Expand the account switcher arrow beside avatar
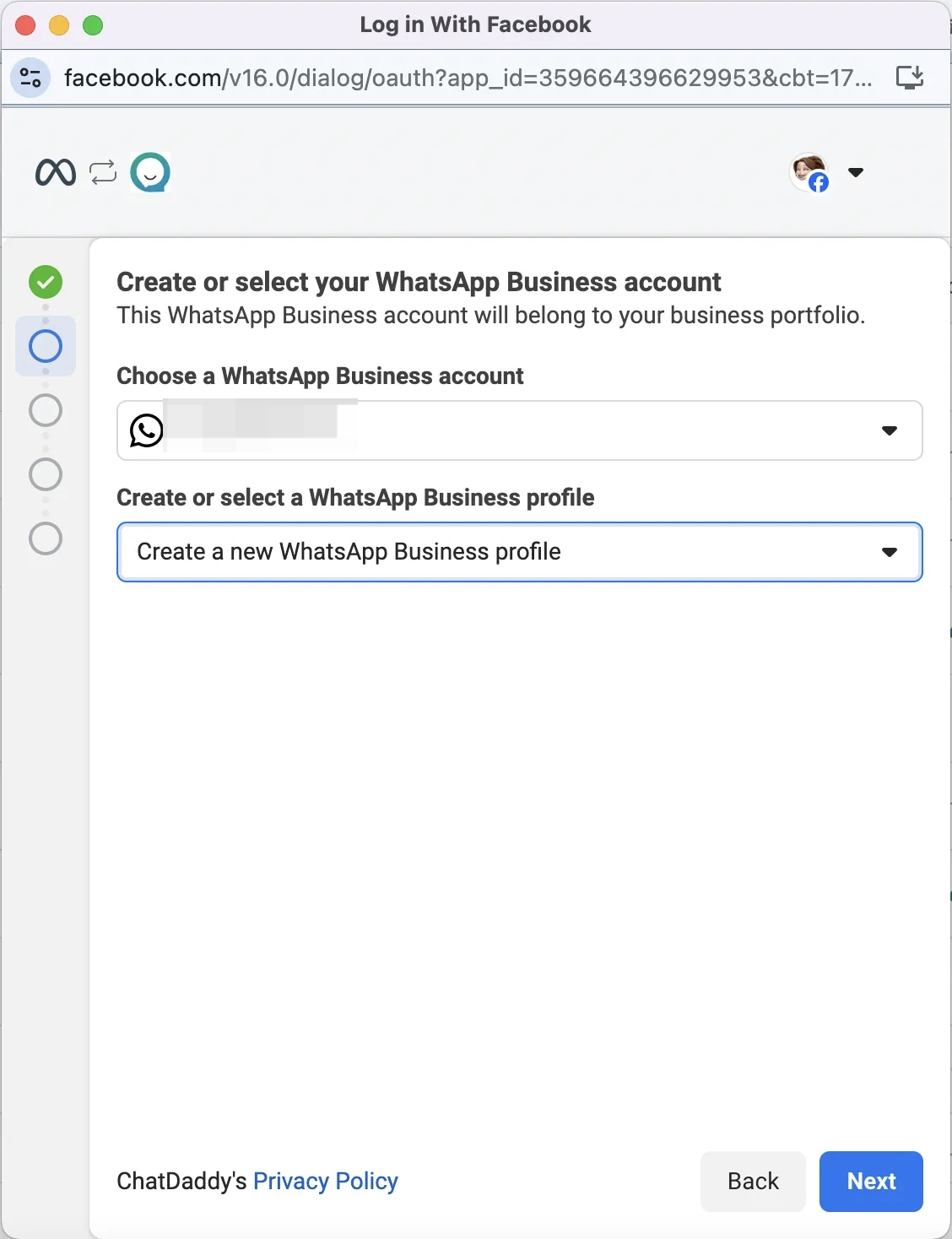This screenshot has height=1239, width=952. tap(856, 172)
